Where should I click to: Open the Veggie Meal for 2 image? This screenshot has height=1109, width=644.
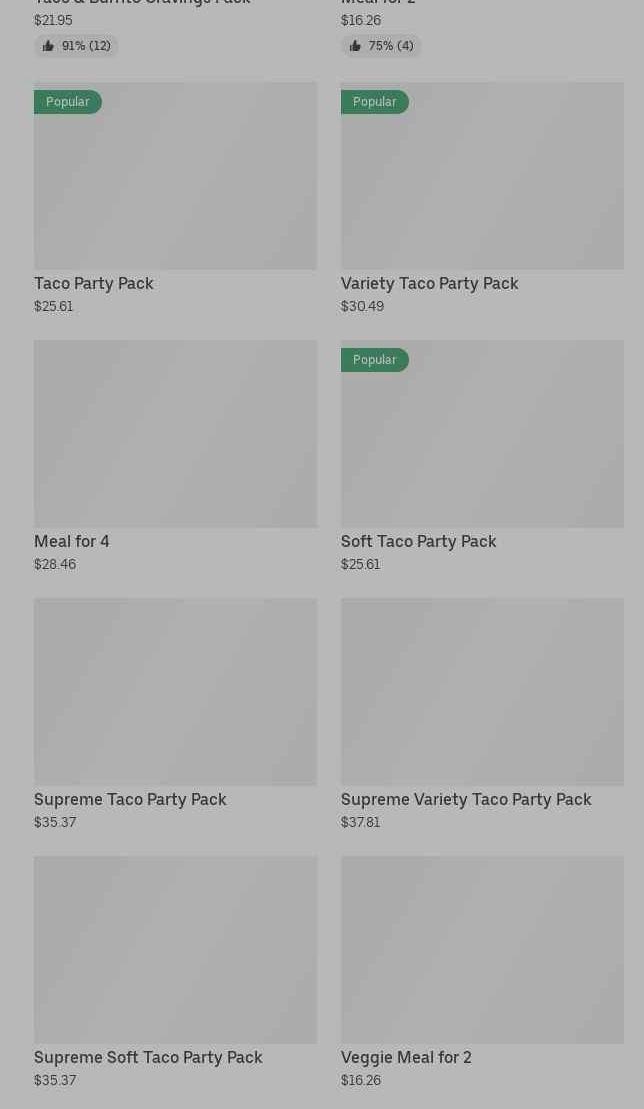click(x=482, y=950)
